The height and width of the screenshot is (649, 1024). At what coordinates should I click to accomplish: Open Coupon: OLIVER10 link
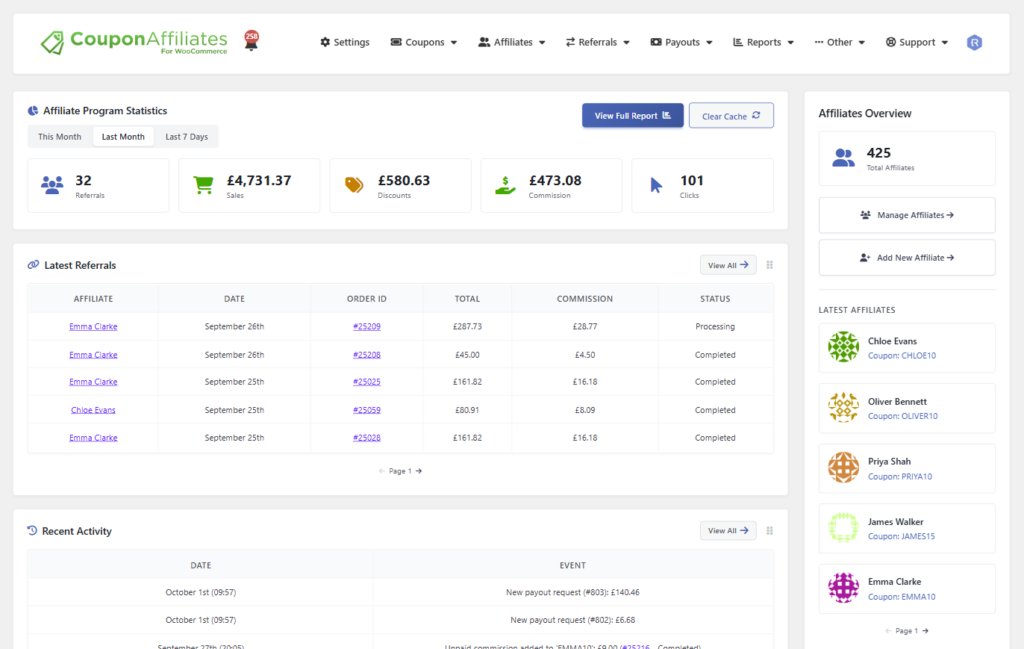[903, 416]
